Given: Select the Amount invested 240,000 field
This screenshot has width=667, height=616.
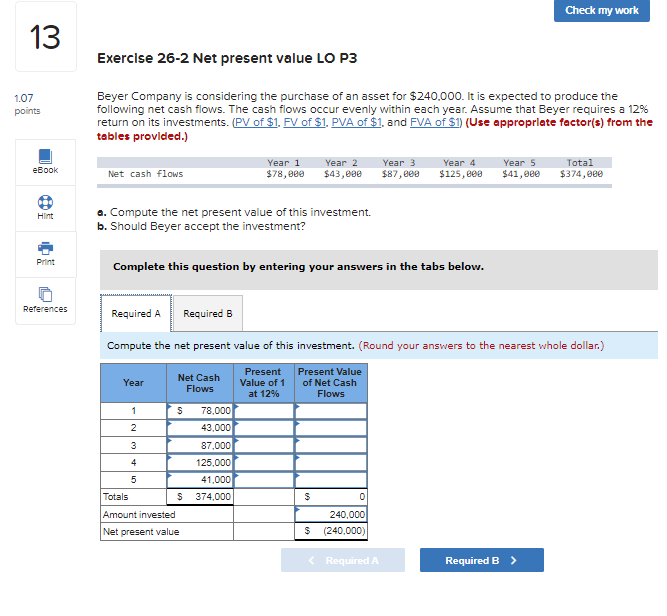Looking at the screenshot, I should pos(331,514).
